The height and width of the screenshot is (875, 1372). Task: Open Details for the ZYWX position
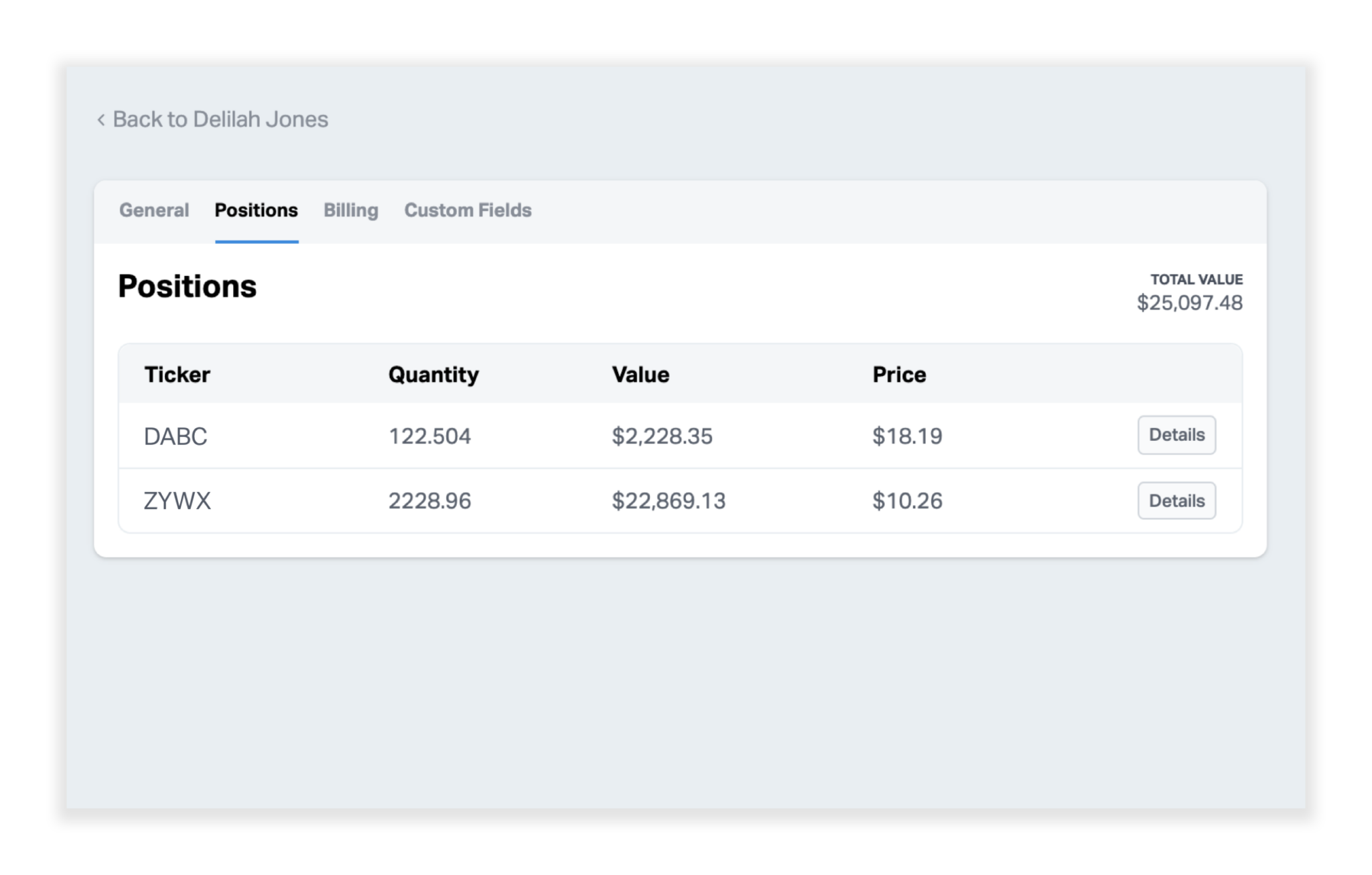coord(1176,500)
